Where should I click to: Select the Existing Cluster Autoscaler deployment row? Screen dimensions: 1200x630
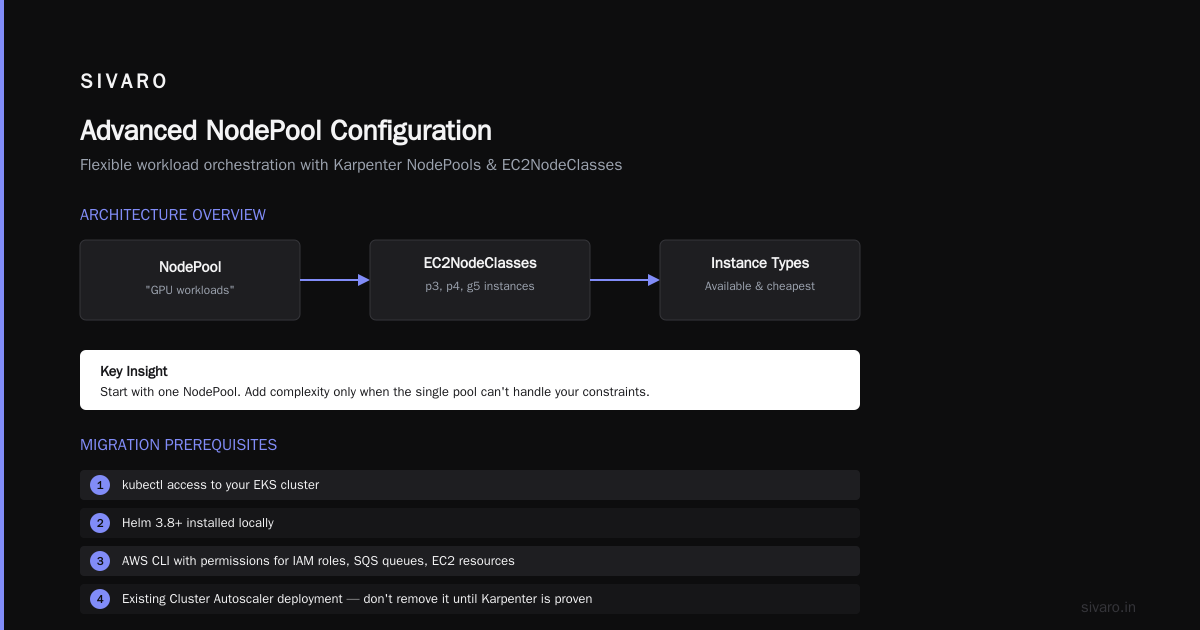pos(470,599)
